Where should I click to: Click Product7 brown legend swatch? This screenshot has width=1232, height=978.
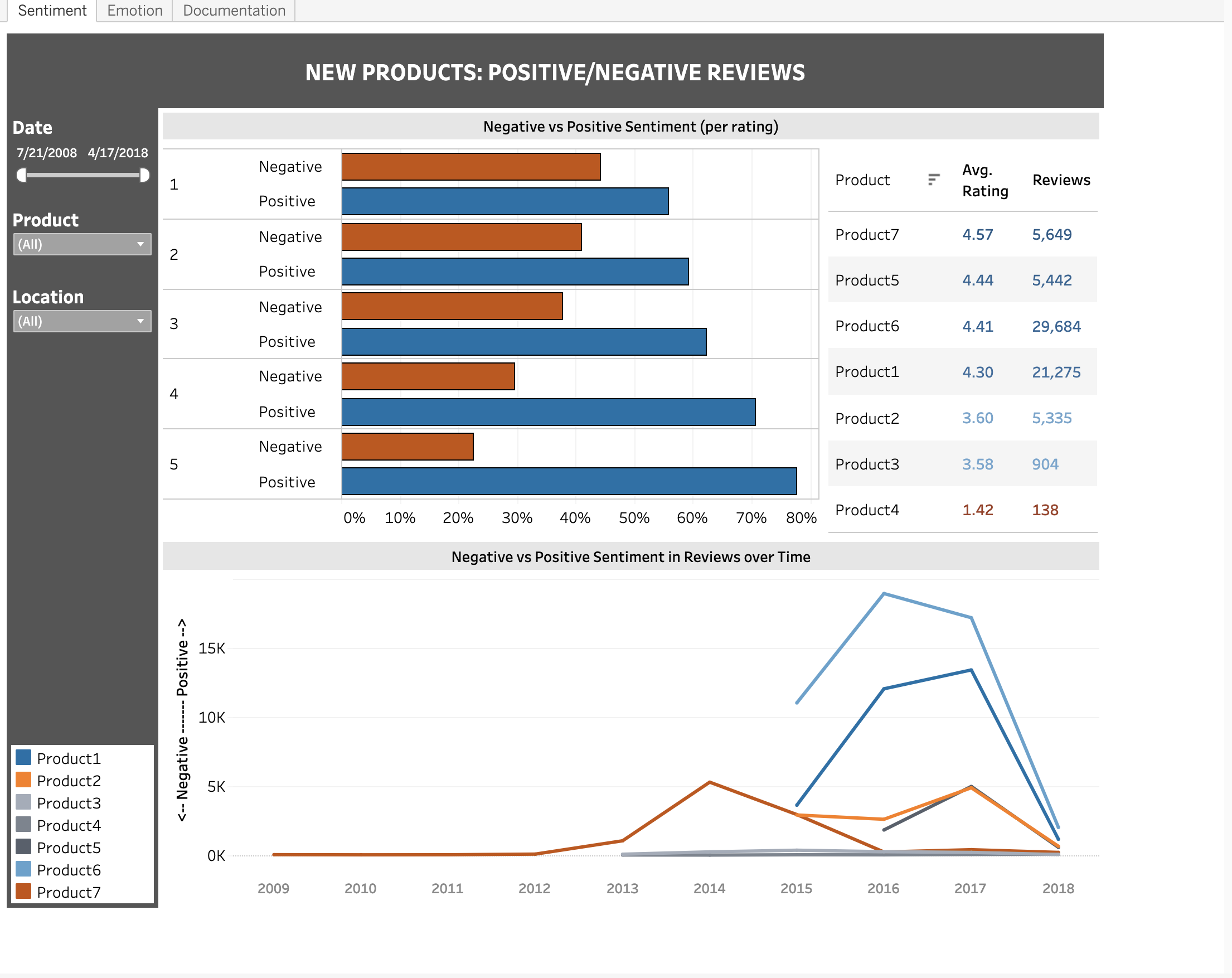23,891
